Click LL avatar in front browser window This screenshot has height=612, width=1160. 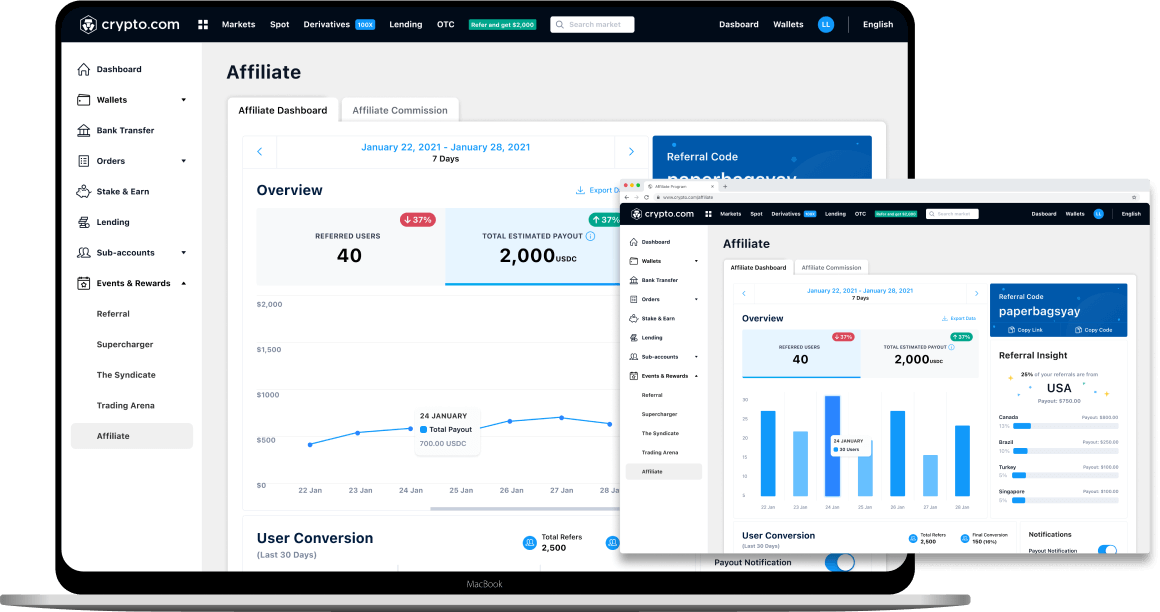point(1099,214)
